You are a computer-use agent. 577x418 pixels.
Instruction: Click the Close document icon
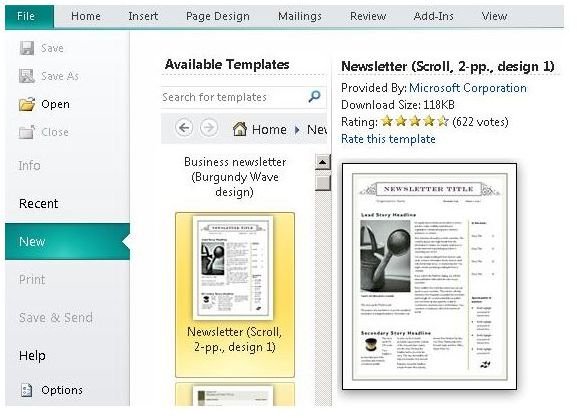(26, 132)
